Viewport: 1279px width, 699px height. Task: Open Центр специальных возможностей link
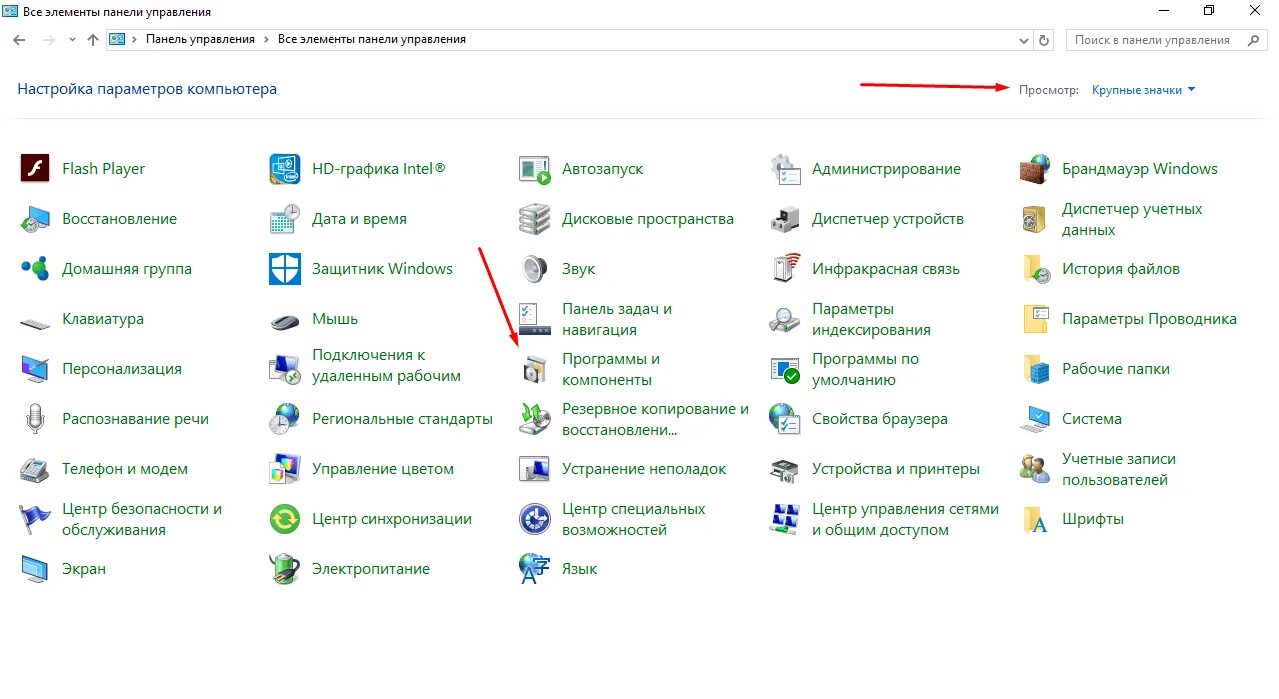point(634,519)
